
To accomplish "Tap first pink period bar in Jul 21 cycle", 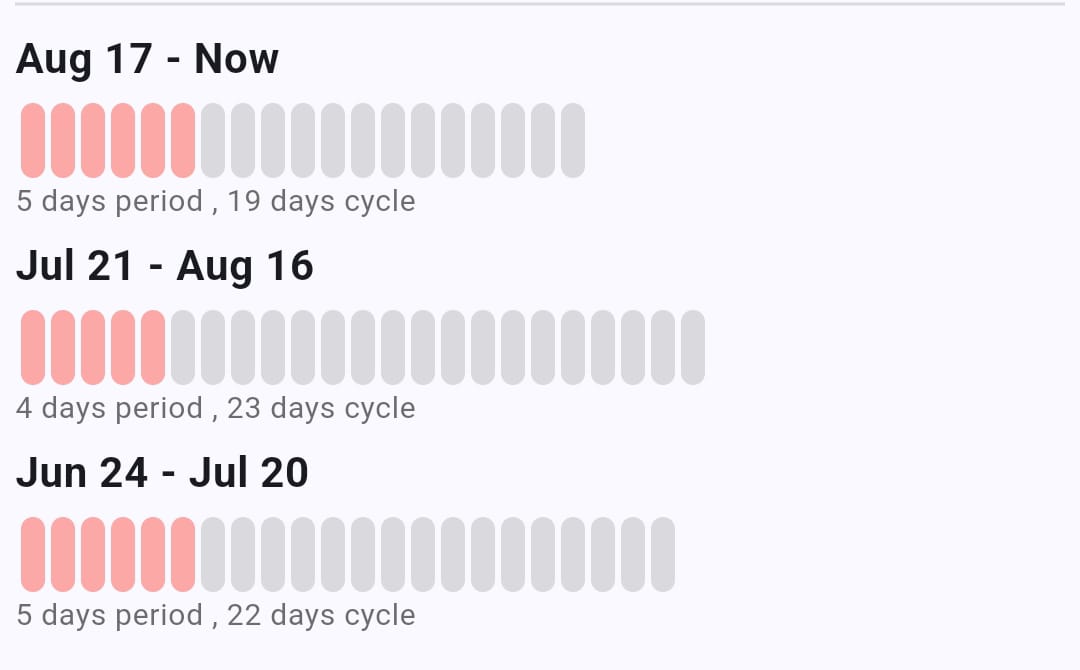I will [33, 347].
